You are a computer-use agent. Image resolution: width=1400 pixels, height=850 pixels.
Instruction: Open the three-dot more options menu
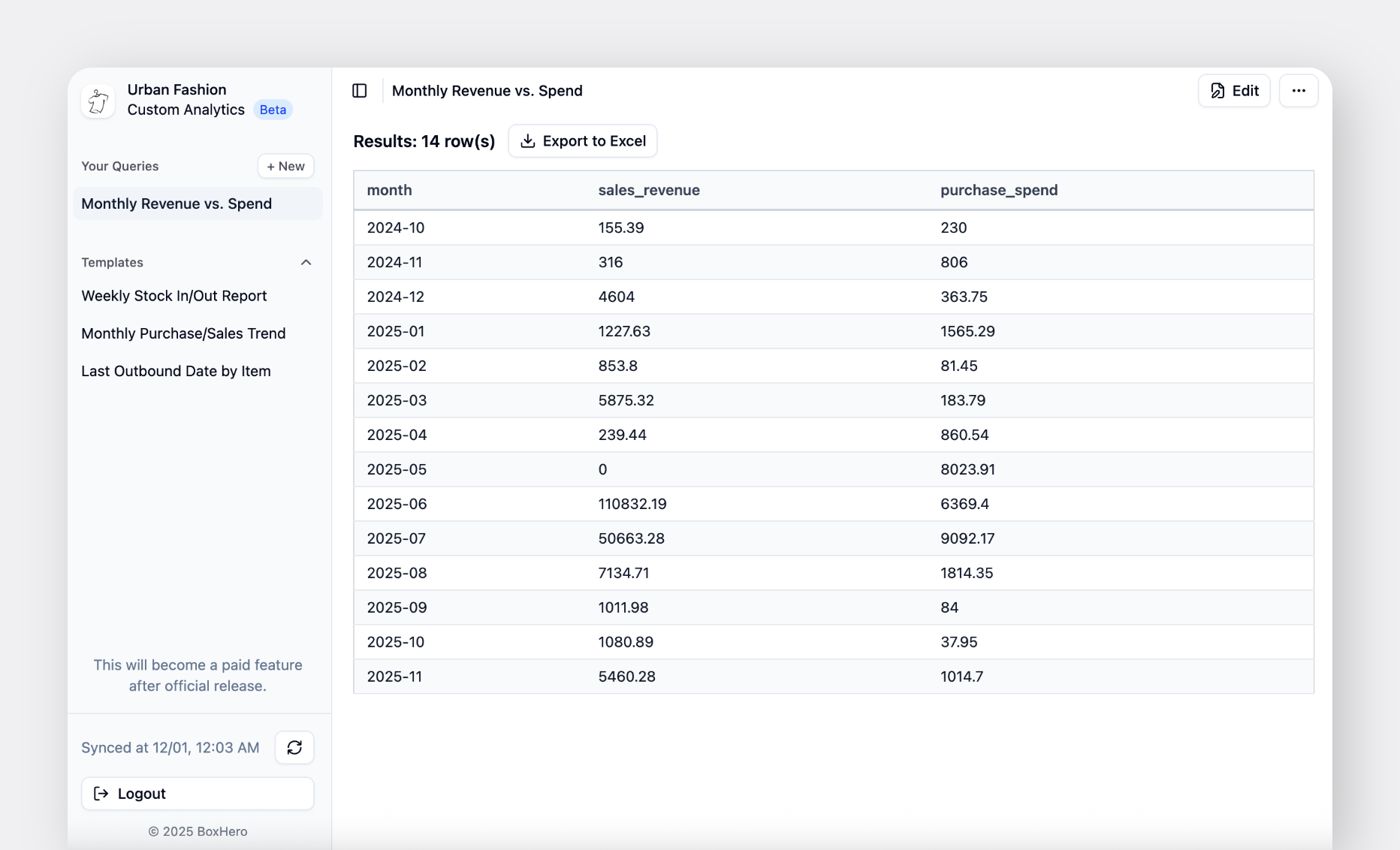click(1299, 91)
